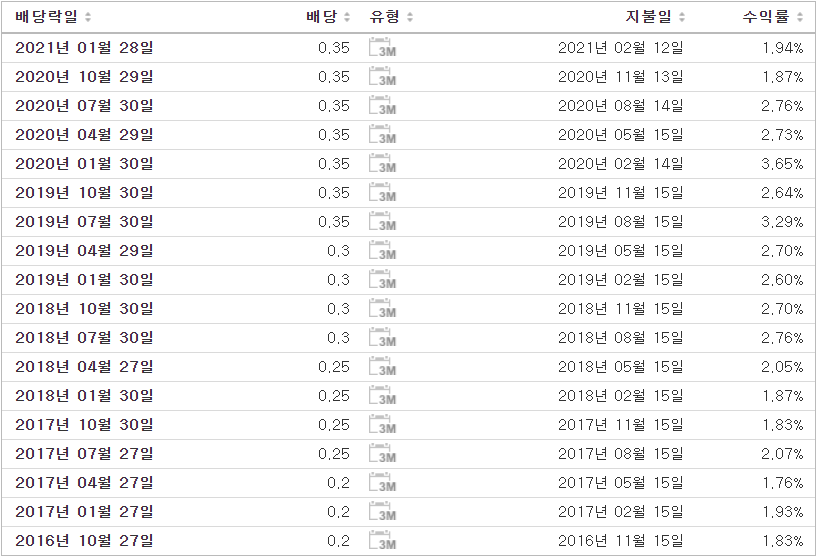Click 3M calendar icon in 2019년 07월 30일 row

point(382,222)
